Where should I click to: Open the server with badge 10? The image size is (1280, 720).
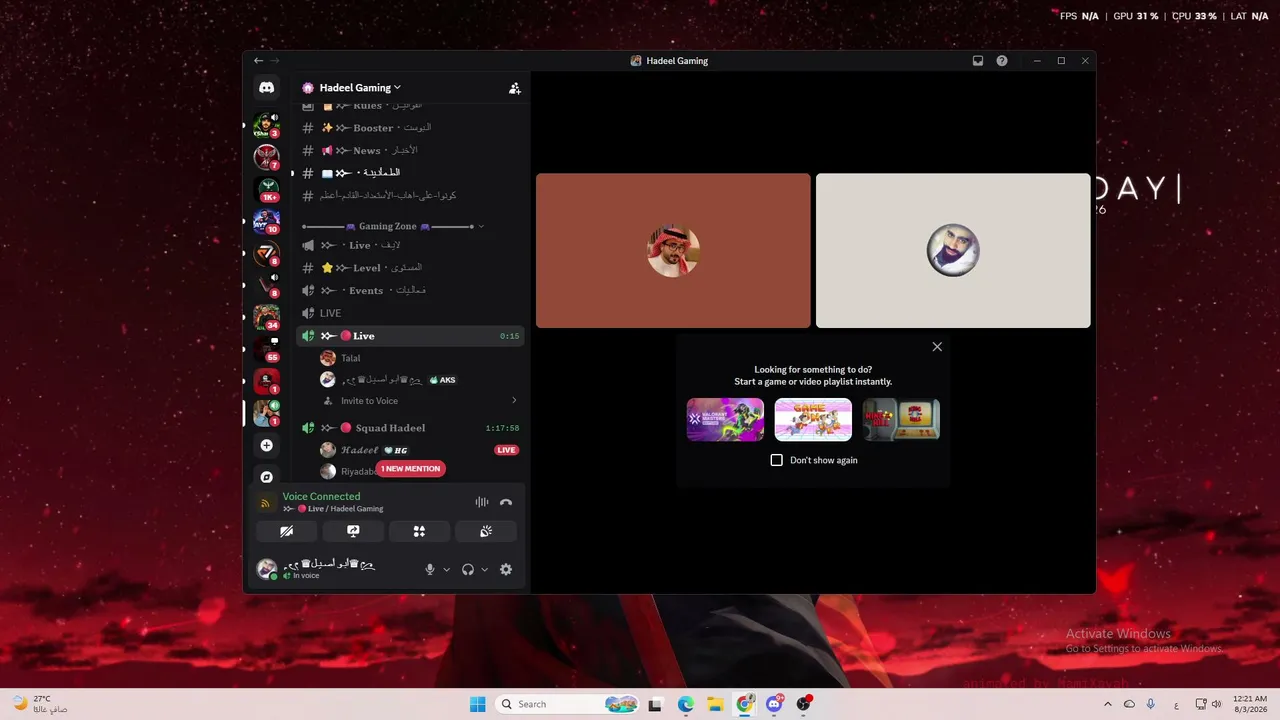point(266,220)
